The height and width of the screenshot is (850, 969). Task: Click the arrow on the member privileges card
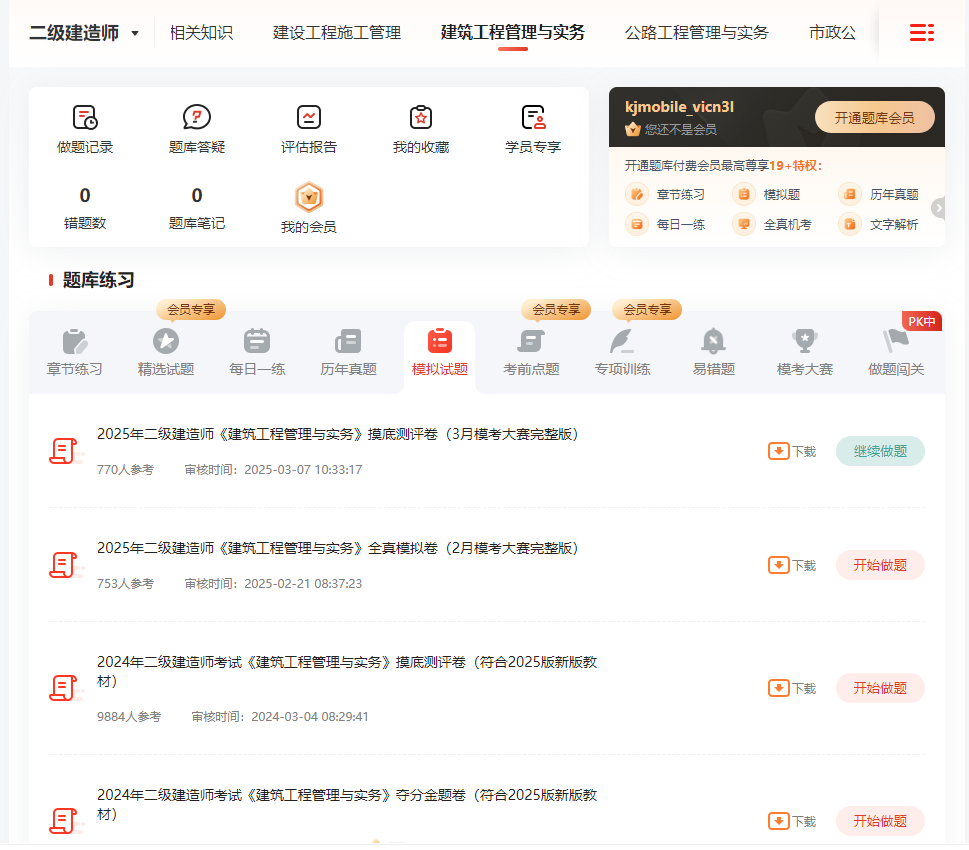pos(938,208)
